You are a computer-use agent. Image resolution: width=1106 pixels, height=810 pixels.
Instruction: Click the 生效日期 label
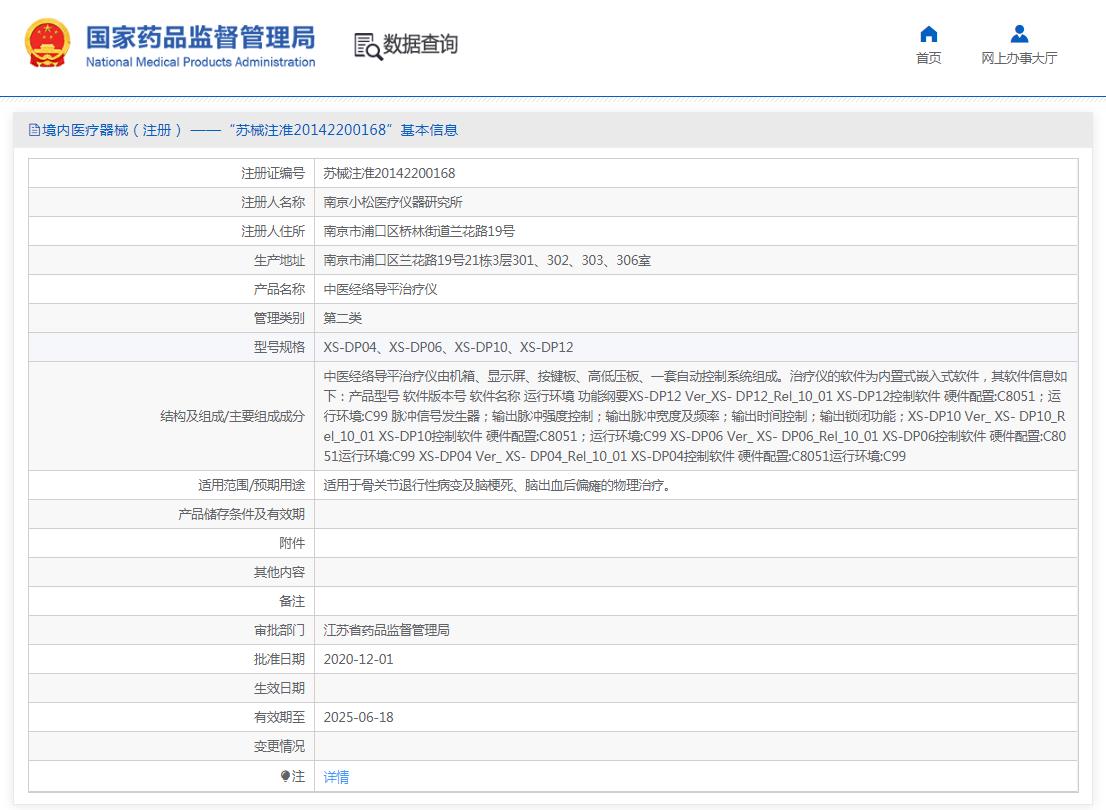point(279,688)
